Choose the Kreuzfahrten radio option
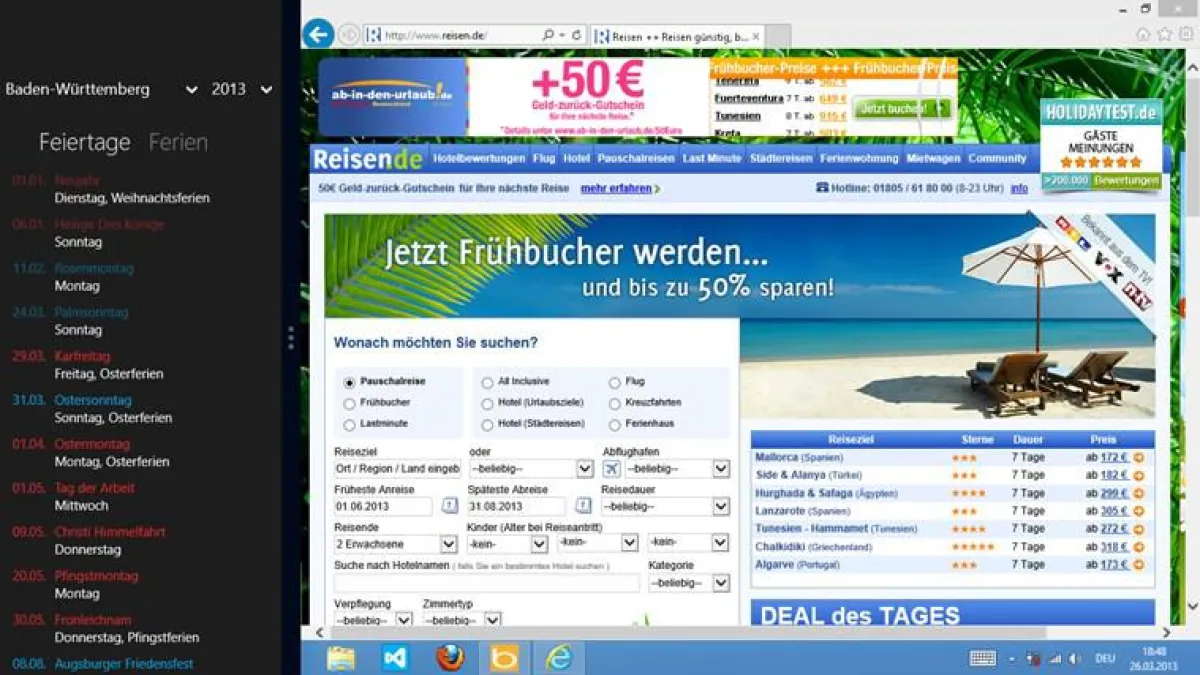Screen dimensions: 1200x675 point(613,404)
